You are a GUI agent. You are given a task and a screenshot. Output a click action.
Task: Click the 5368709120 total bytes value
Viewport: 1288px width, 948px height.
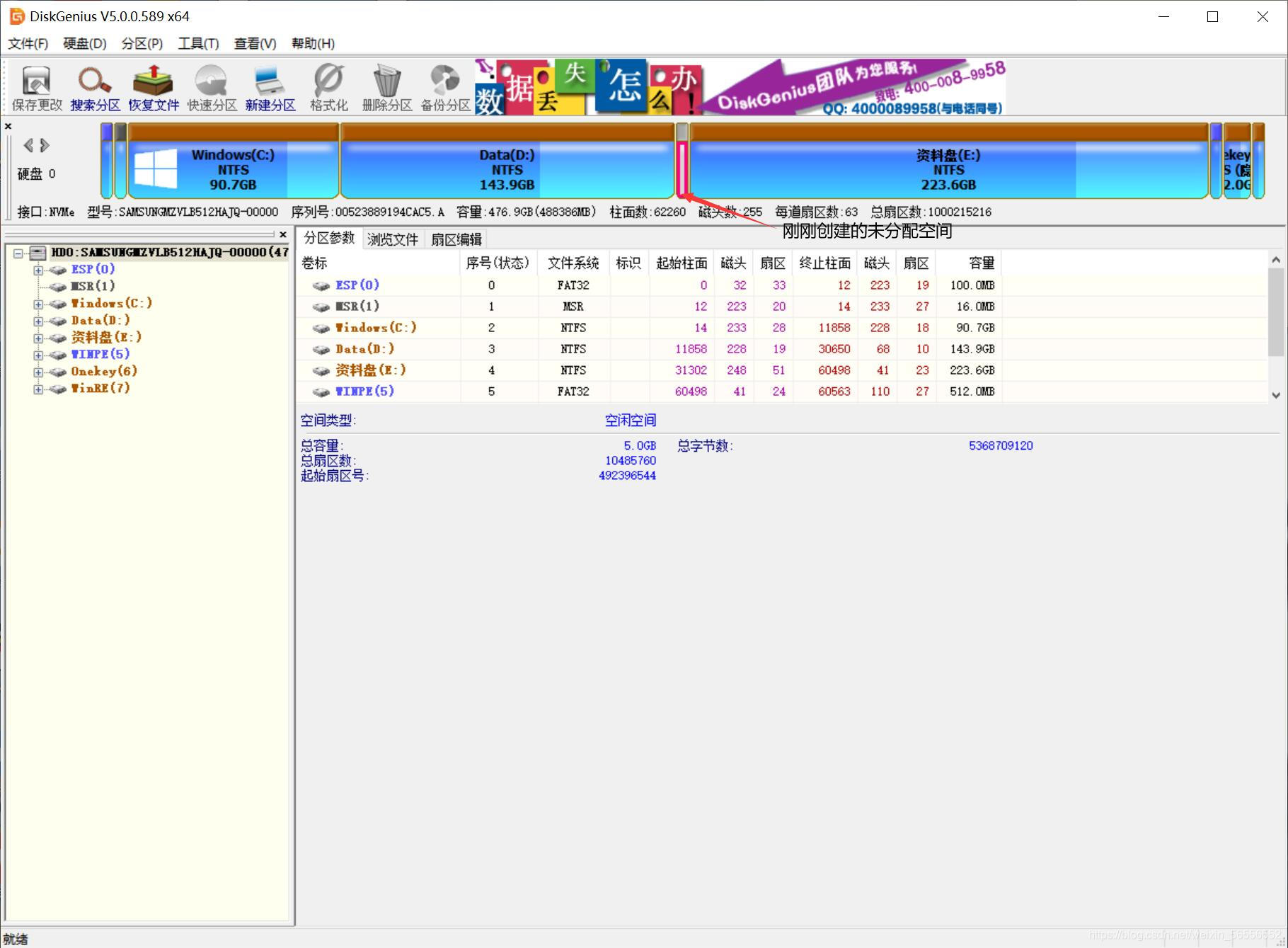click(x=1001, y=445)
